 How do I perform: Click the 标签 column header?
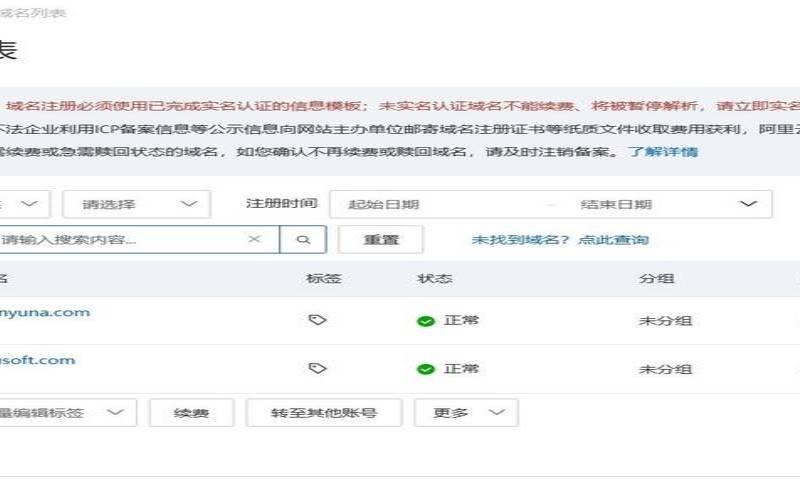click(323, 279)
